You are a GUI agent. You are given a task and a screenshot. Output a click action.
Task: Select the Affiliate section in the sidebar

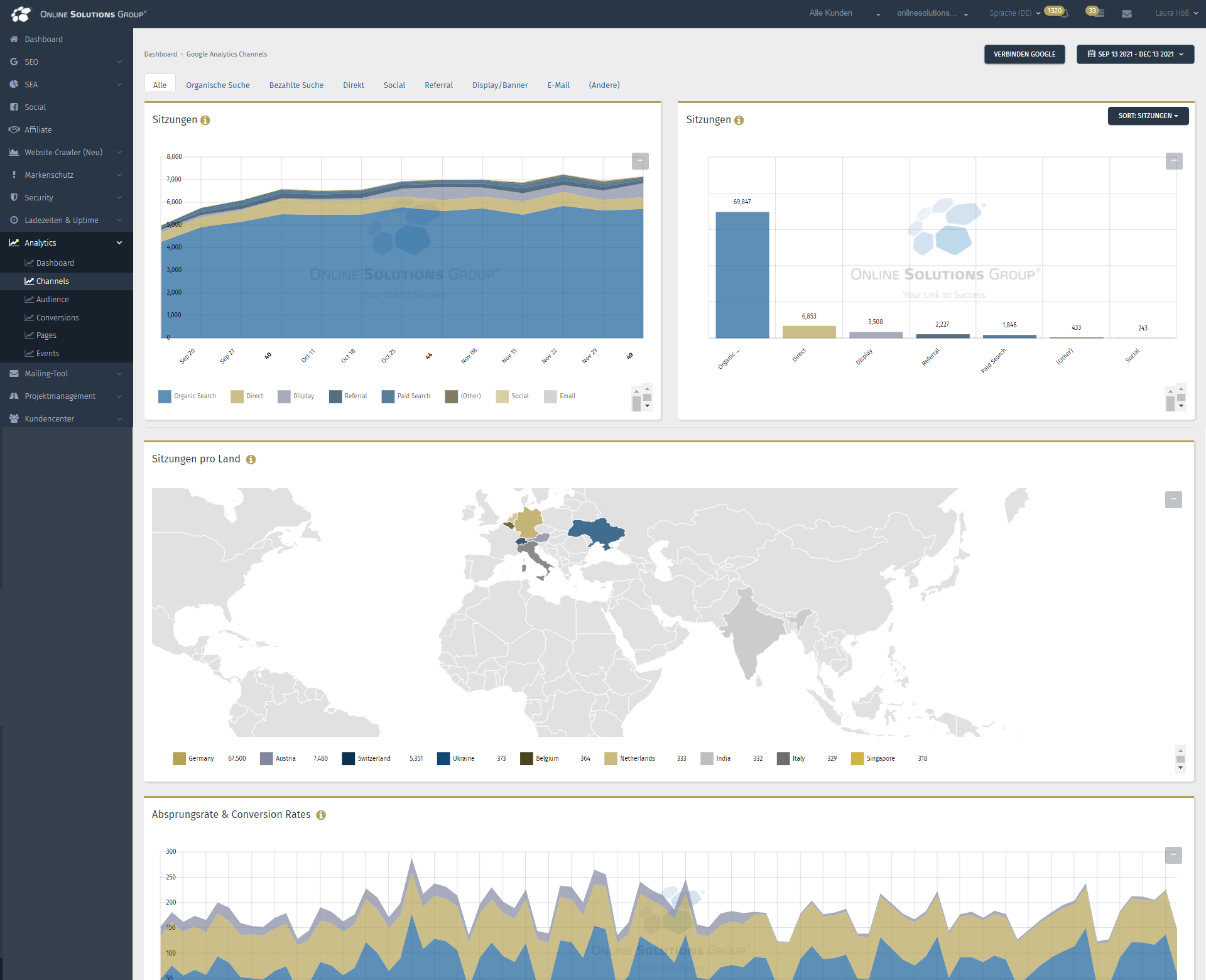click(x=38, y=129)
